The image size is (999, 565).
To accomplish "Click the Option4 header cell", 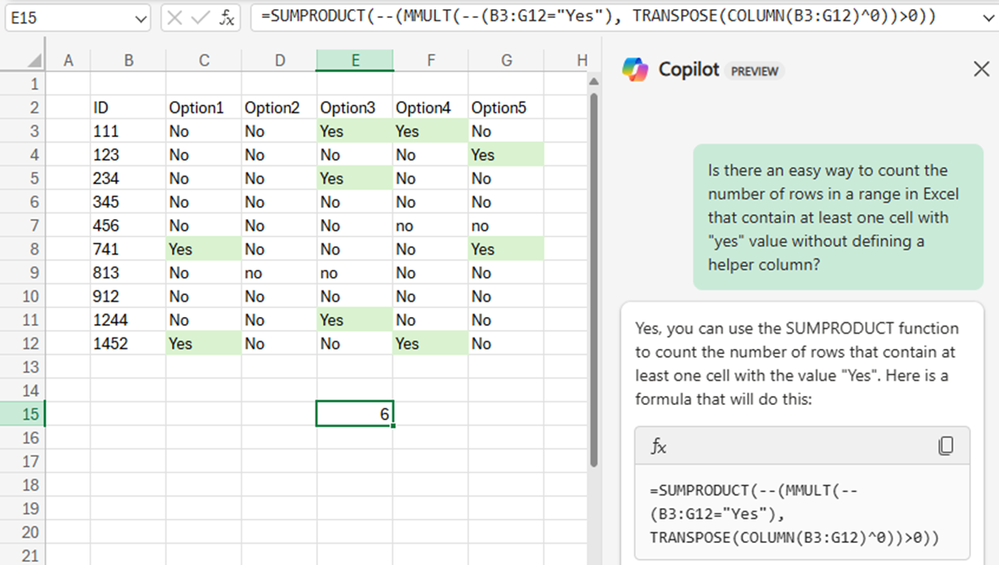I will [x=431, y=108].
